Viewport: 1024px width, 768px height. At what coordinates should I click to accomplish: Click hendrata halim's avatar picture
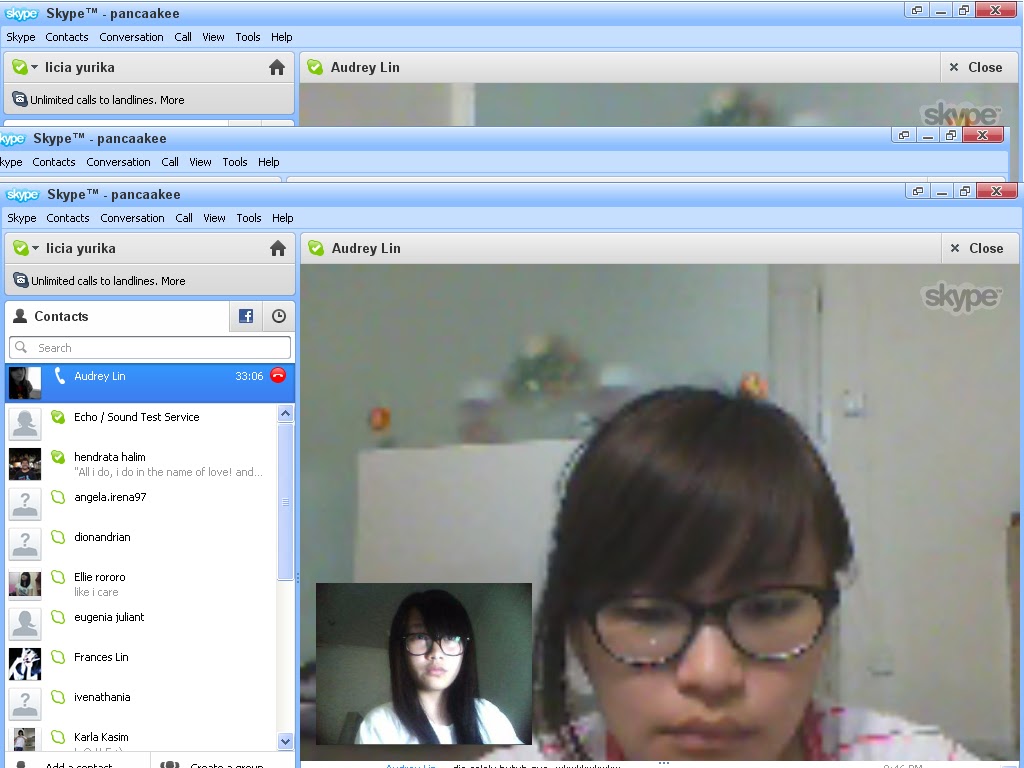pos(25,464)
